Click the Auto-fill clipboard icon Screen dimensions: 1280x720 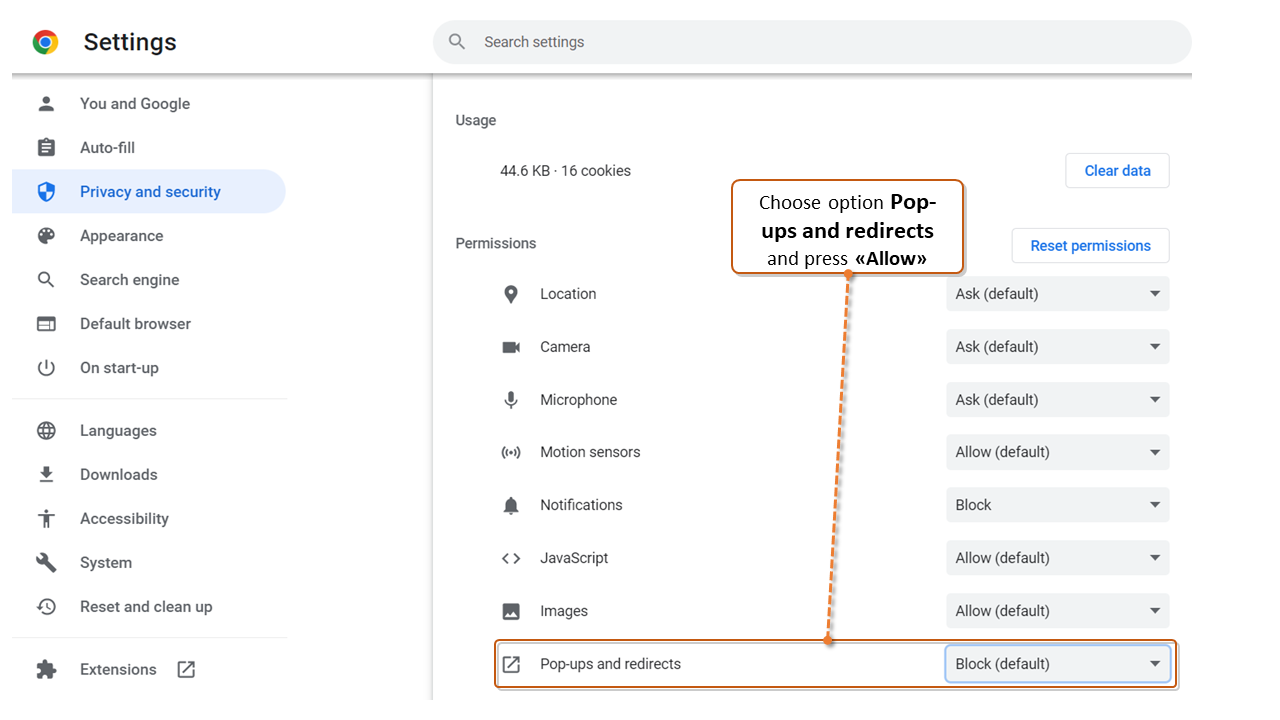[46, 148]
